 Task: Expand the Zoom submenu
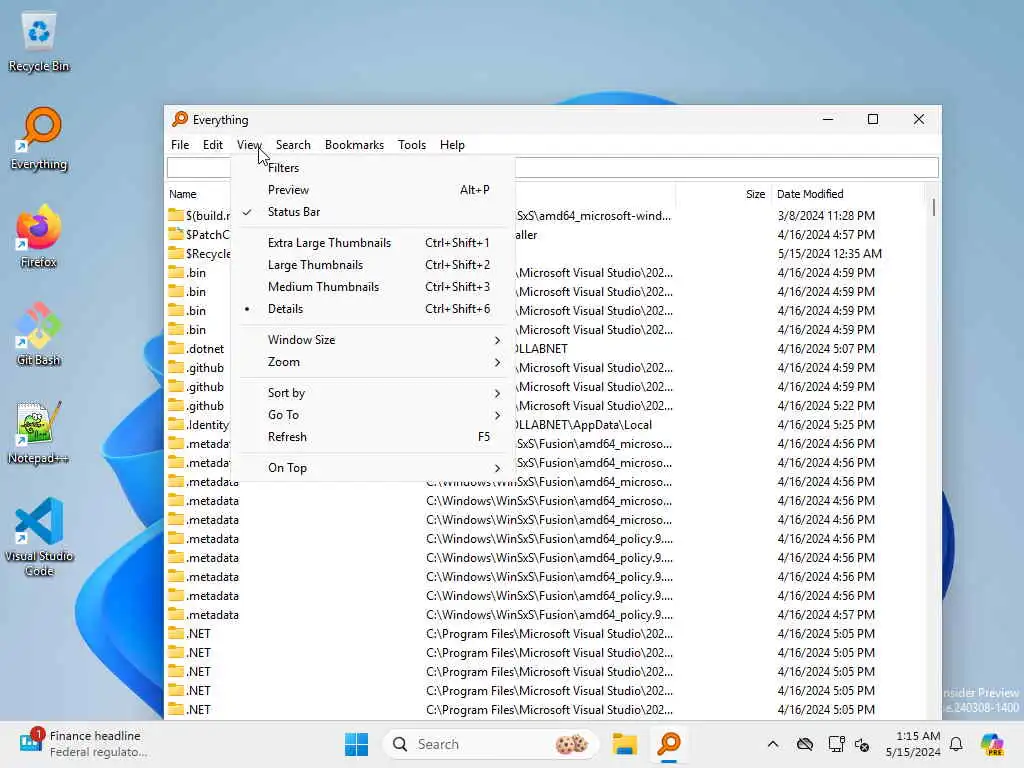pyautogui.click(x=374, y=362)
